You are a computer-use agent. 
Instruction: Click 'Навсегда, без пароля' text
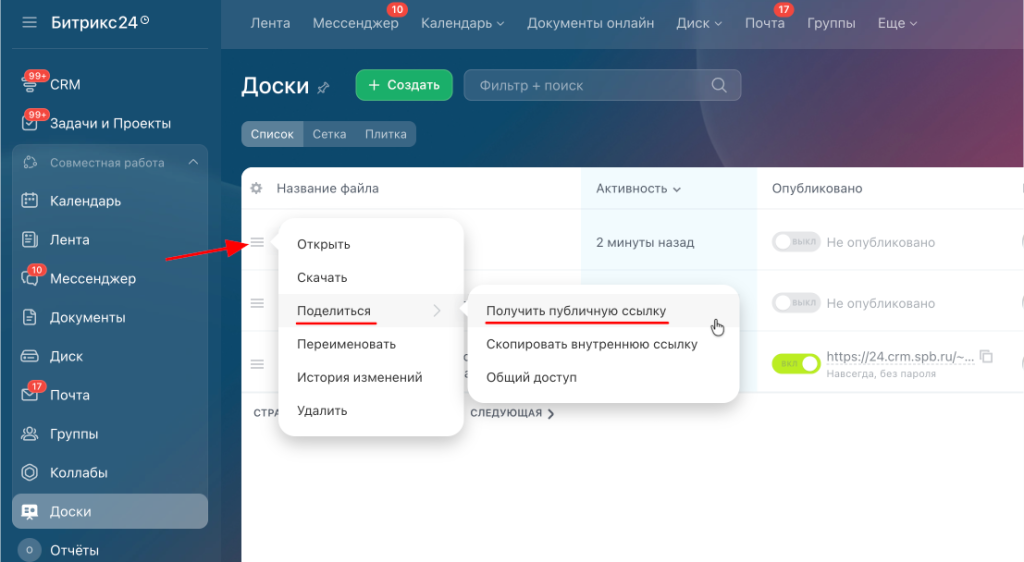(881, 374)
